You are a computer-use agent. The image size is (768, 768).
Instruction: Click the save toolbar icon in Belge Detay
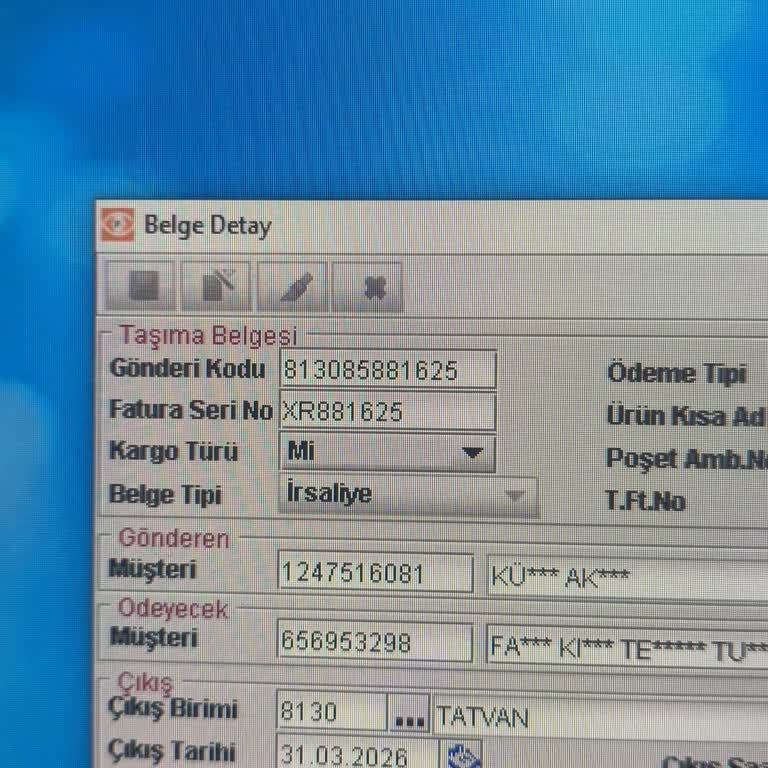point(141,286)
